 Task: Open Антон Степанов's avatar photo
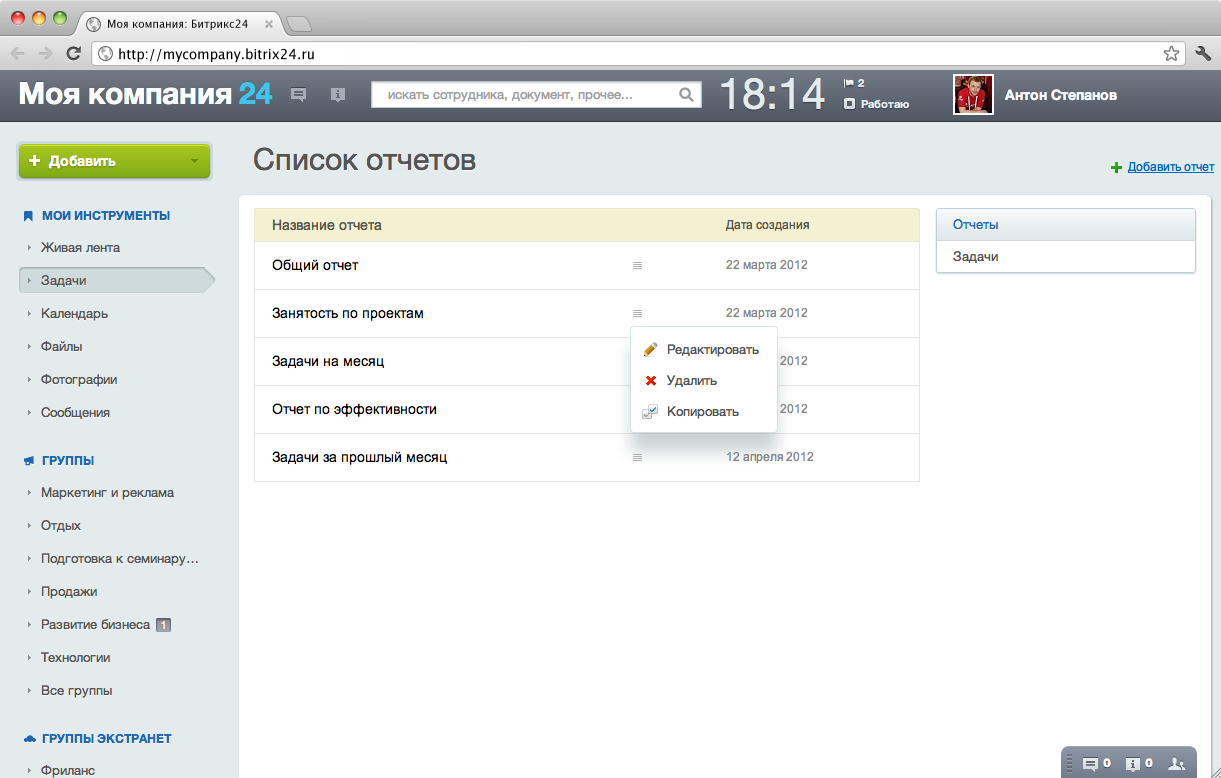point(973,95)
